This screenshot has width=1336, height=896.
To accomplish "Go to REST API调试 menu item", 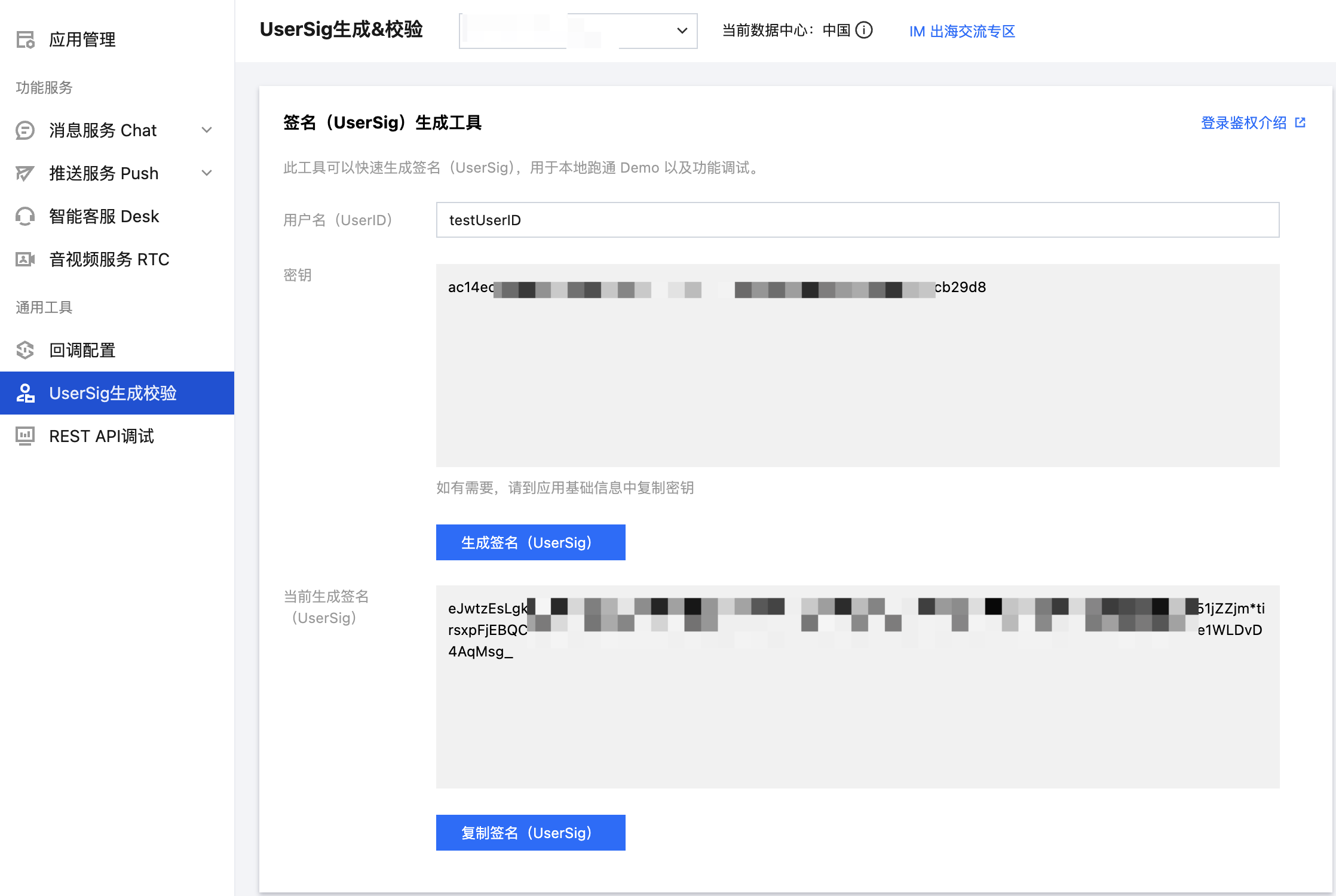I will 102,436.
